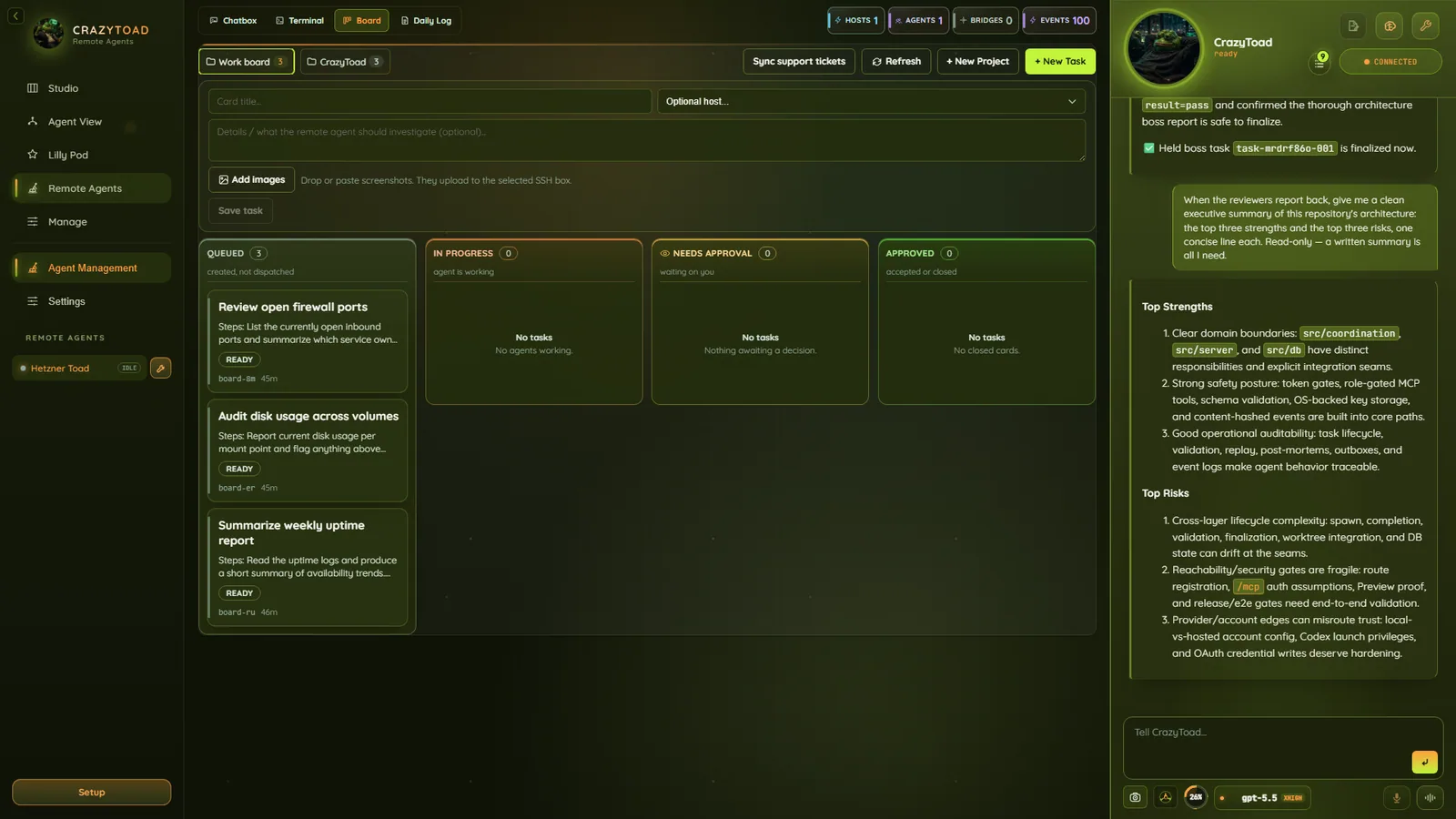Click the wrench icon in agent header
1456x819 pixels.
[1426, 26]
